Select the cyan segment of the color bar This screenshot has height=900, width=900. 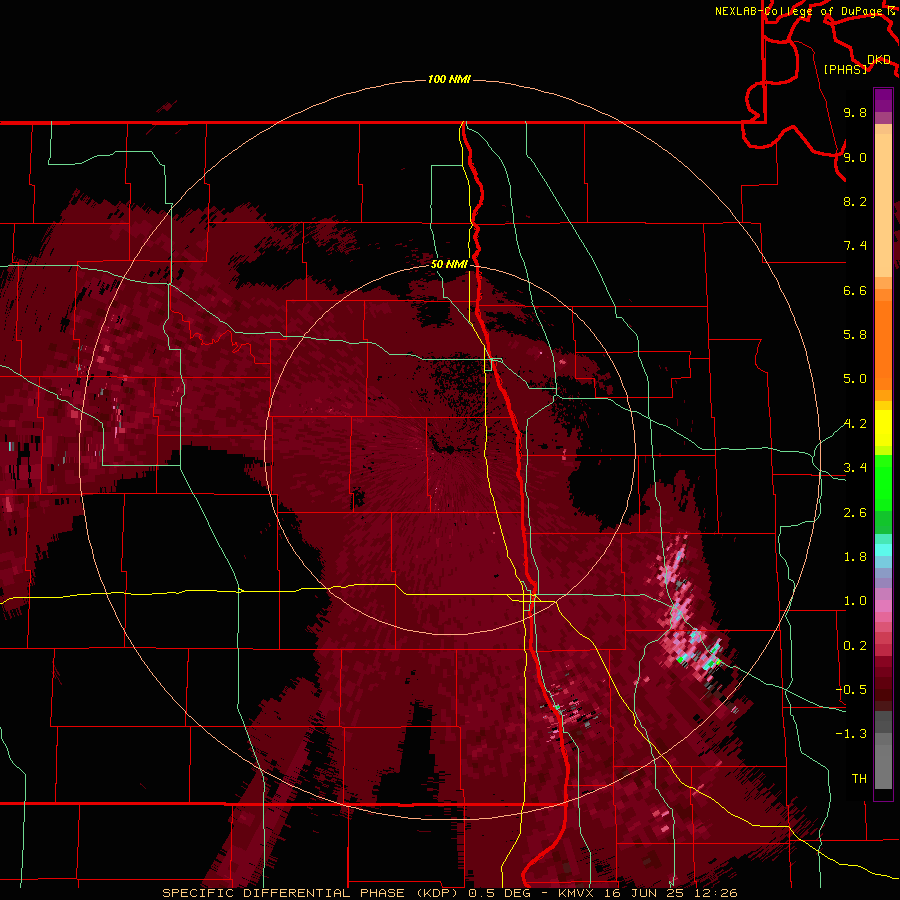point(883,550)
